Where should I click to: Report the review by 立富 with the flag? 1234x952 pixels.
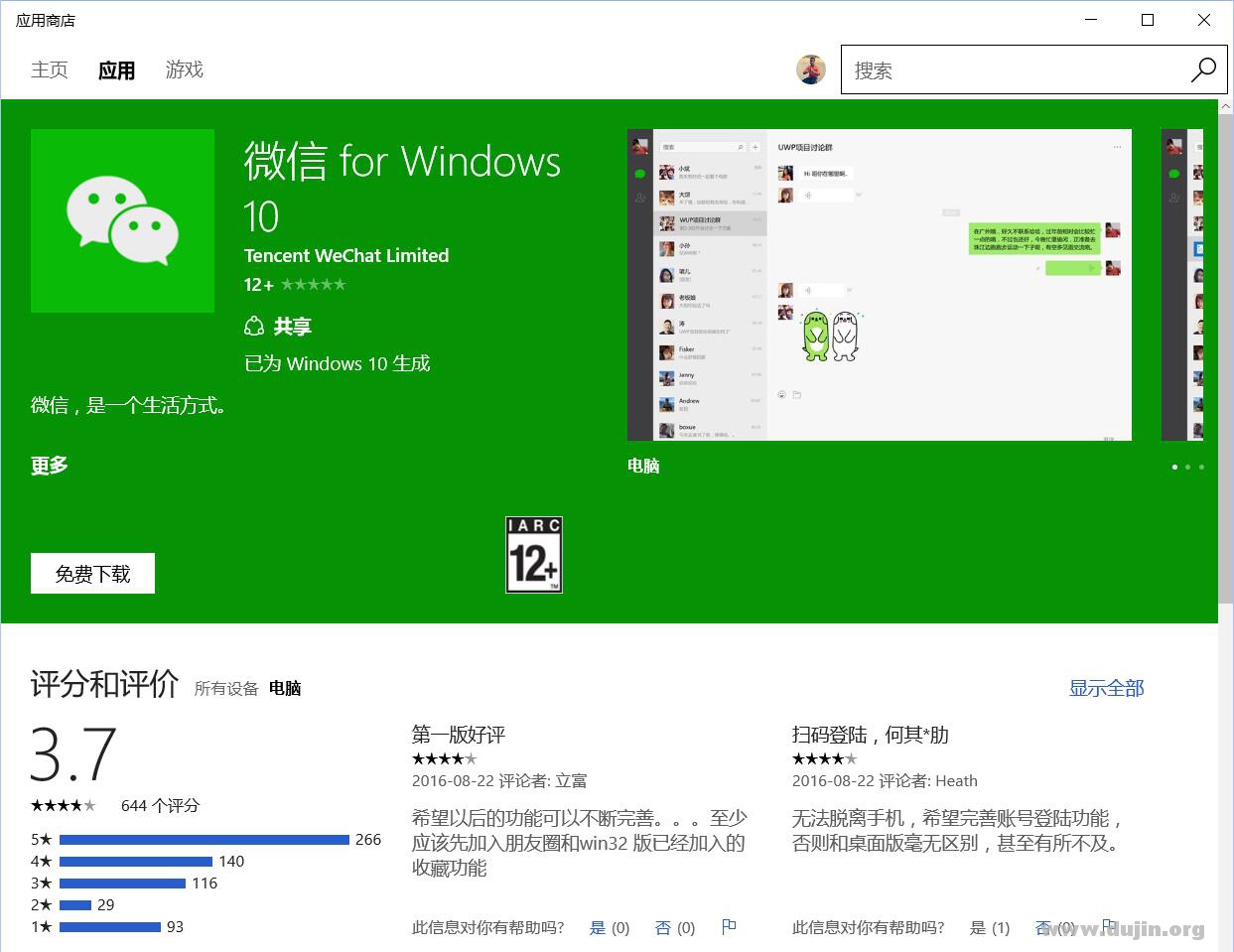click(x=729, y=927)
